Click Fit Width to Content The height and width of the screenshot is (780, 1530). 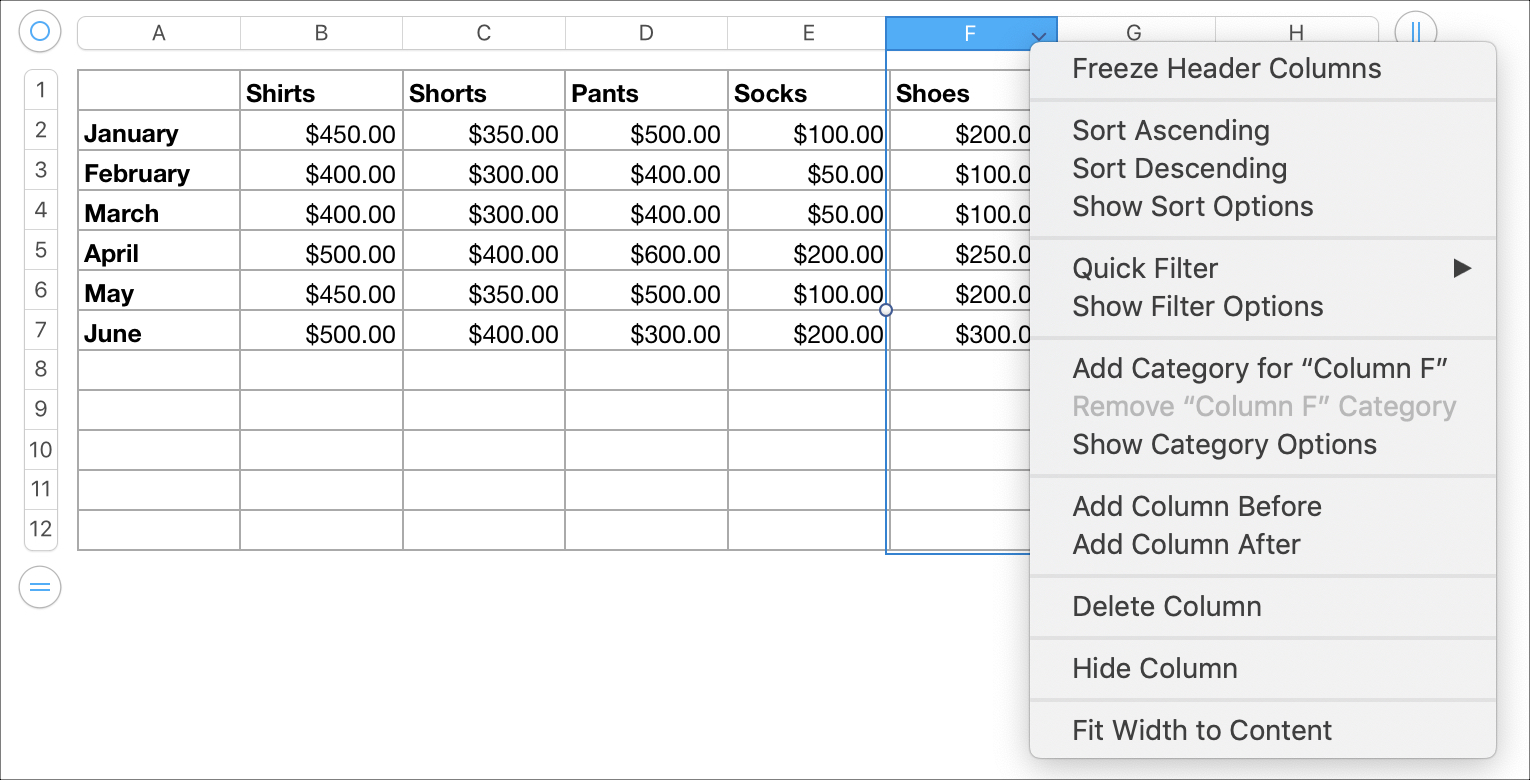[x=1203, y=730]
